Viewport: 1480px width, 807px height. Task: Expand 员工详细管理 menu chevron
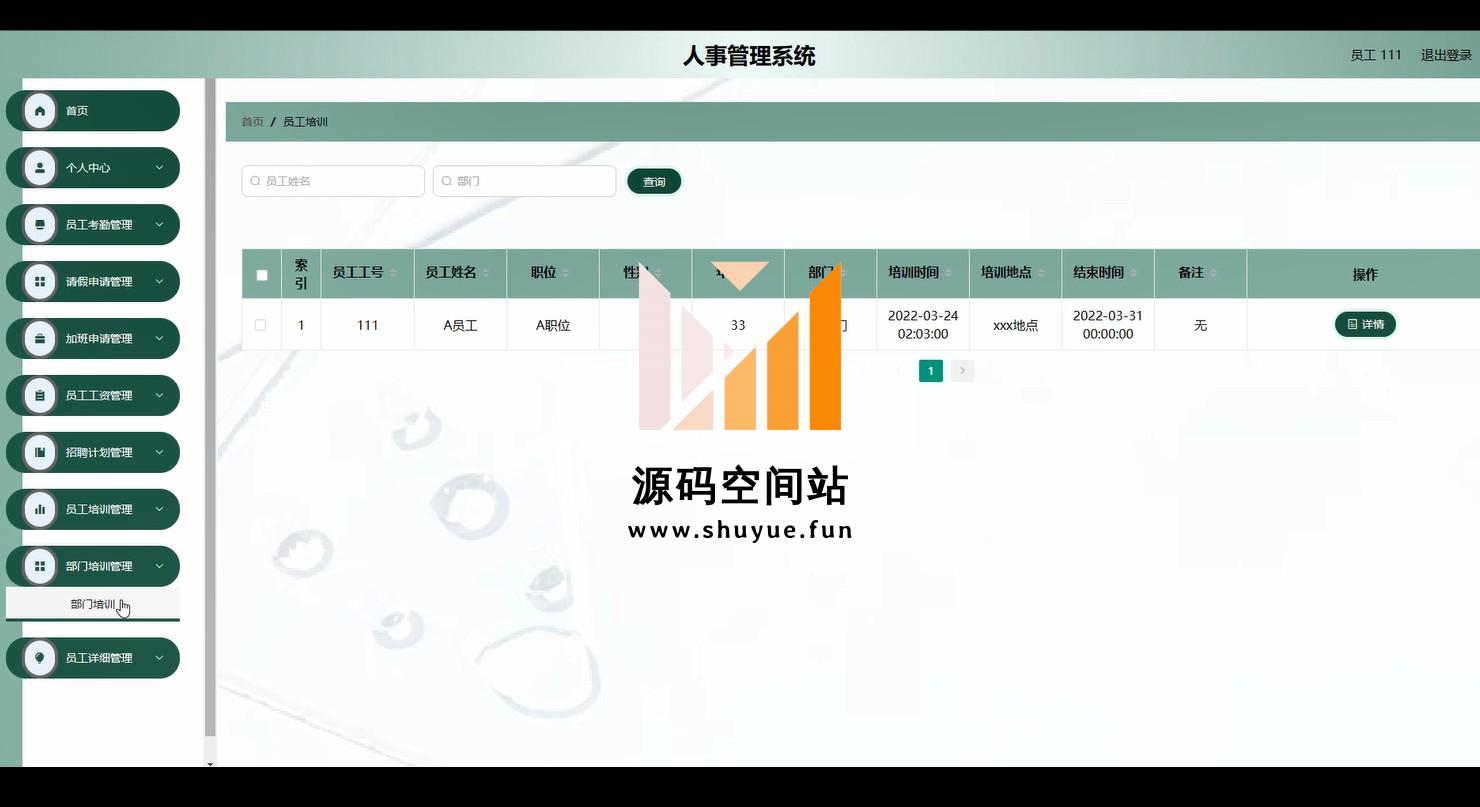tap(159, 658)
